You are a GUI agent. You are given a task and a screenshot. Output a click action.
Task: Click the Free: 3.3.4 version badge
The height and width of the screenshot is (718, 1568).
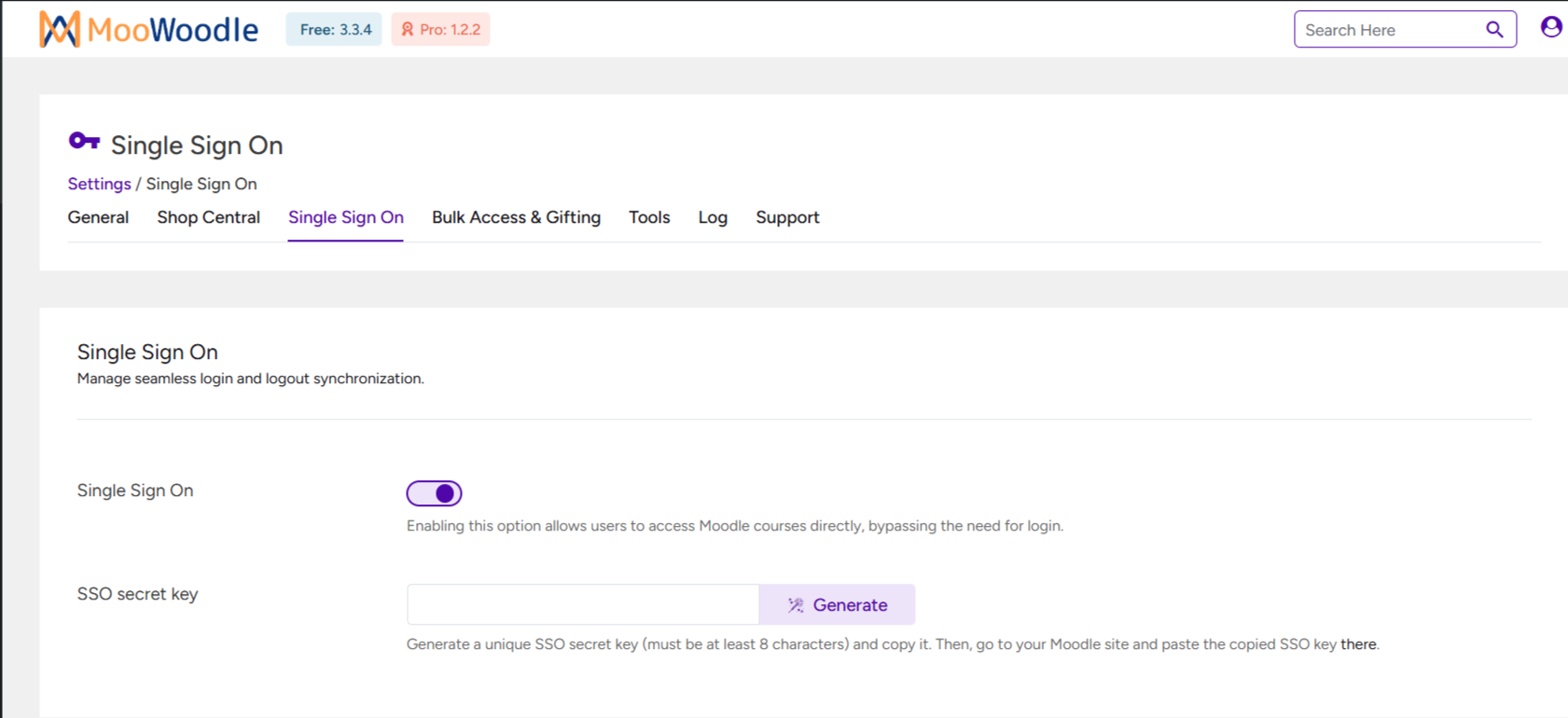click(334, 30)
